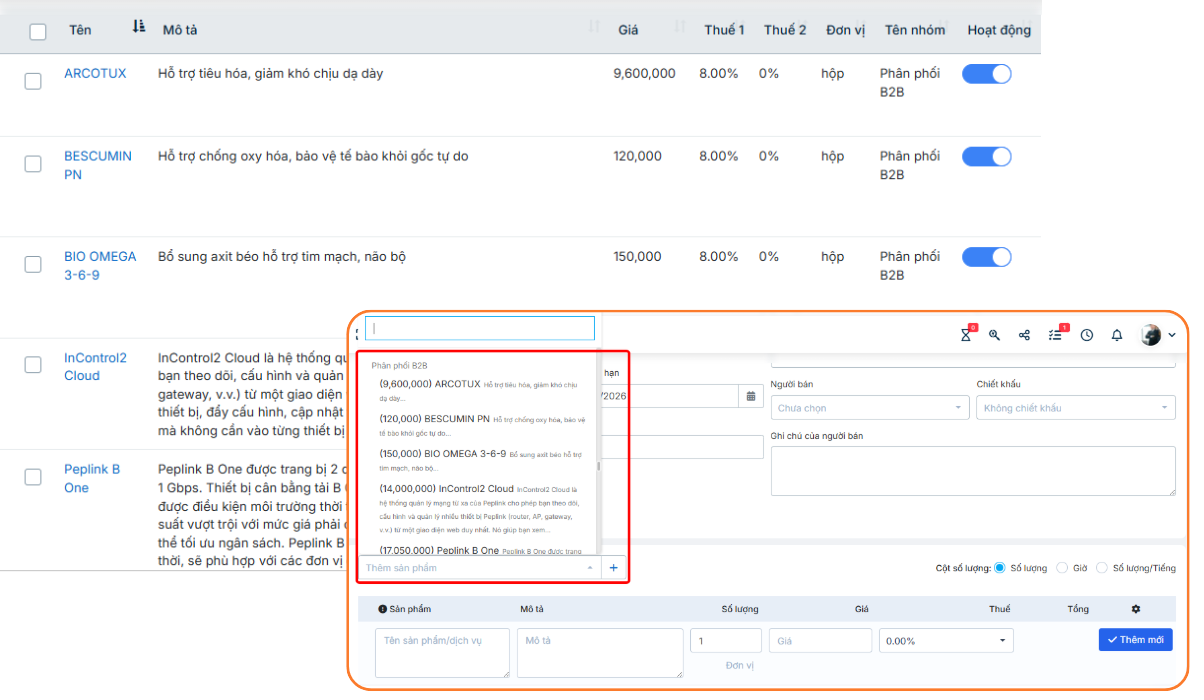Click the sort arrows beside Mô tả column
This screenshot has height=700, width=1204.
[595, 27]
